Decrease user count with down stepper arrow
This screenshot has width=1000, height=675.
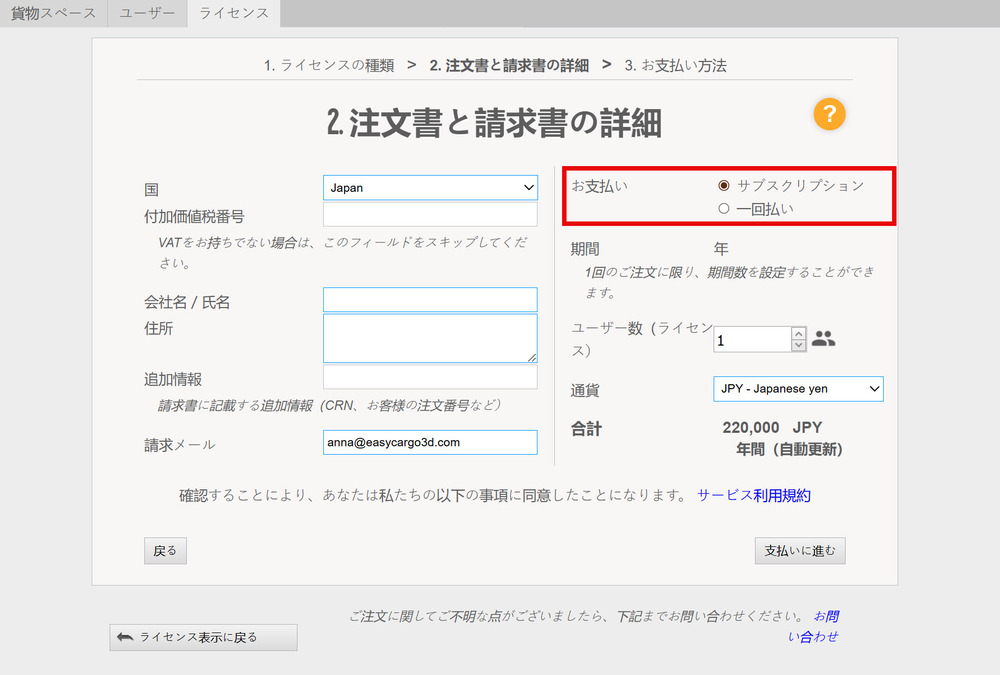(798, 346)
